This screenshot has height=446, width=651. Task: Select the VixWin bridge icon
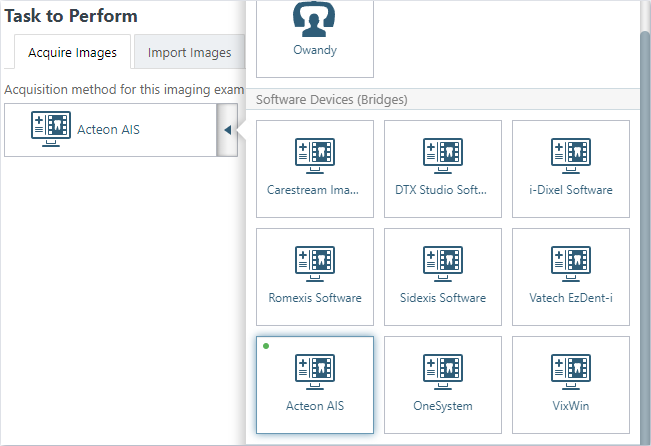[571, 372]
